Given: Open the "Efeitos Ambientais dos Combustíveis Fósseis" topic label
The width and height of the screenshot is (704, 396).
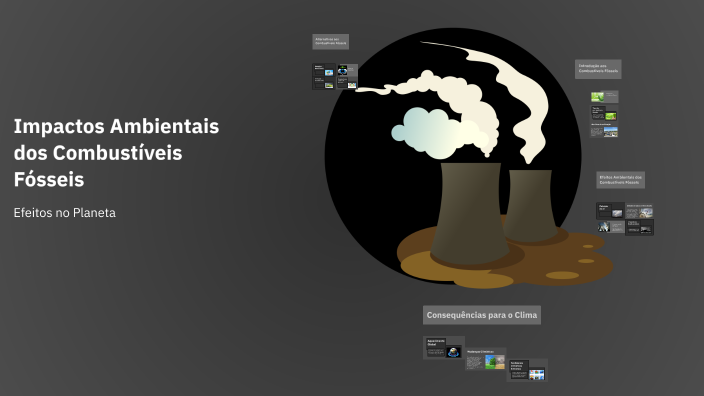Looking at the screenshot, I should (620, 180).
